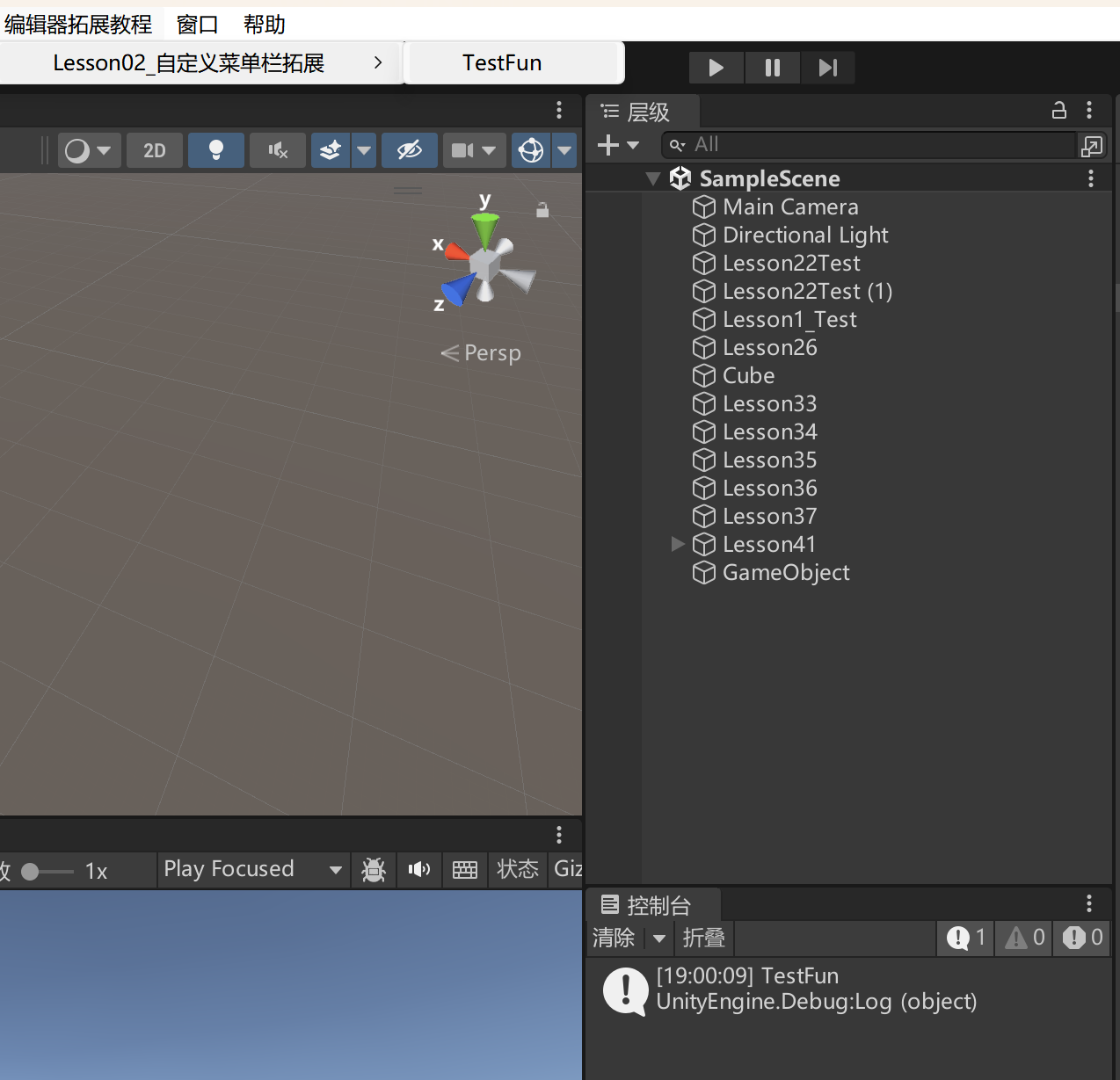
Task: Toggle scene lighting bulb icon
Action: [x=215, y=150]
